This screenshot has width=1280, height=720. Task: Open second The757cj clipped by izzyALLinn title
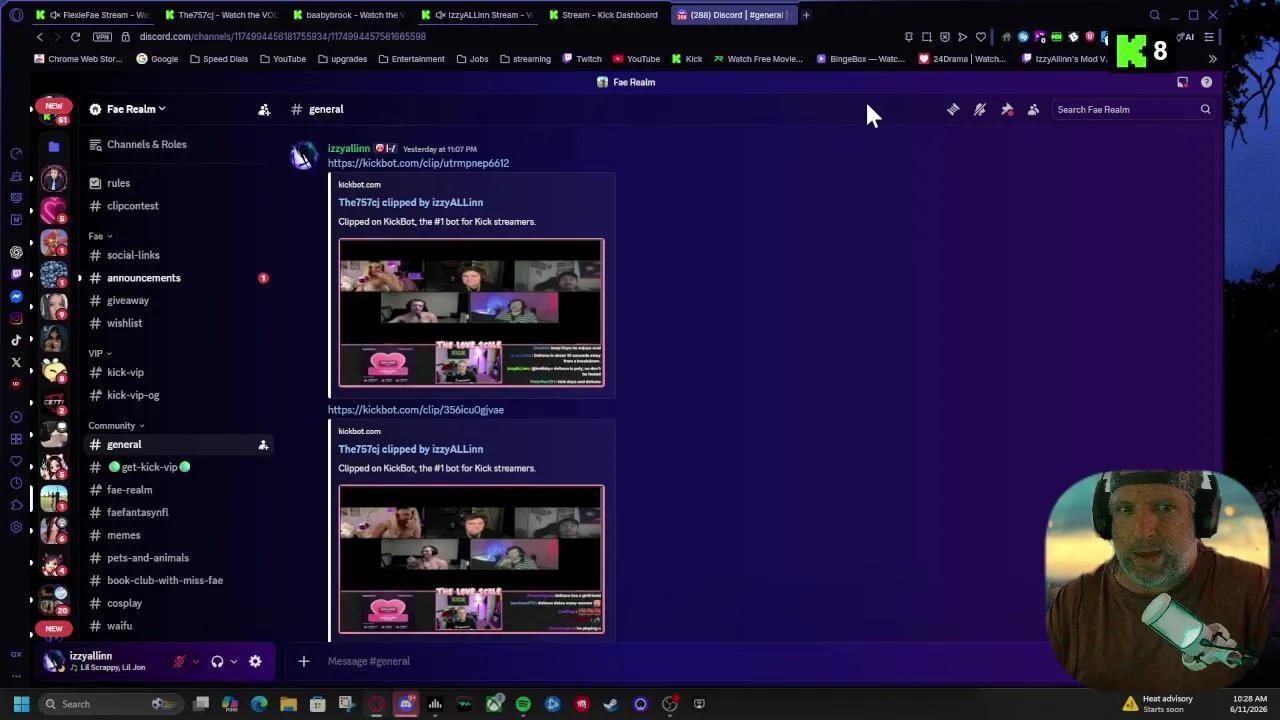pyautogui.click(x=410, y=449)
